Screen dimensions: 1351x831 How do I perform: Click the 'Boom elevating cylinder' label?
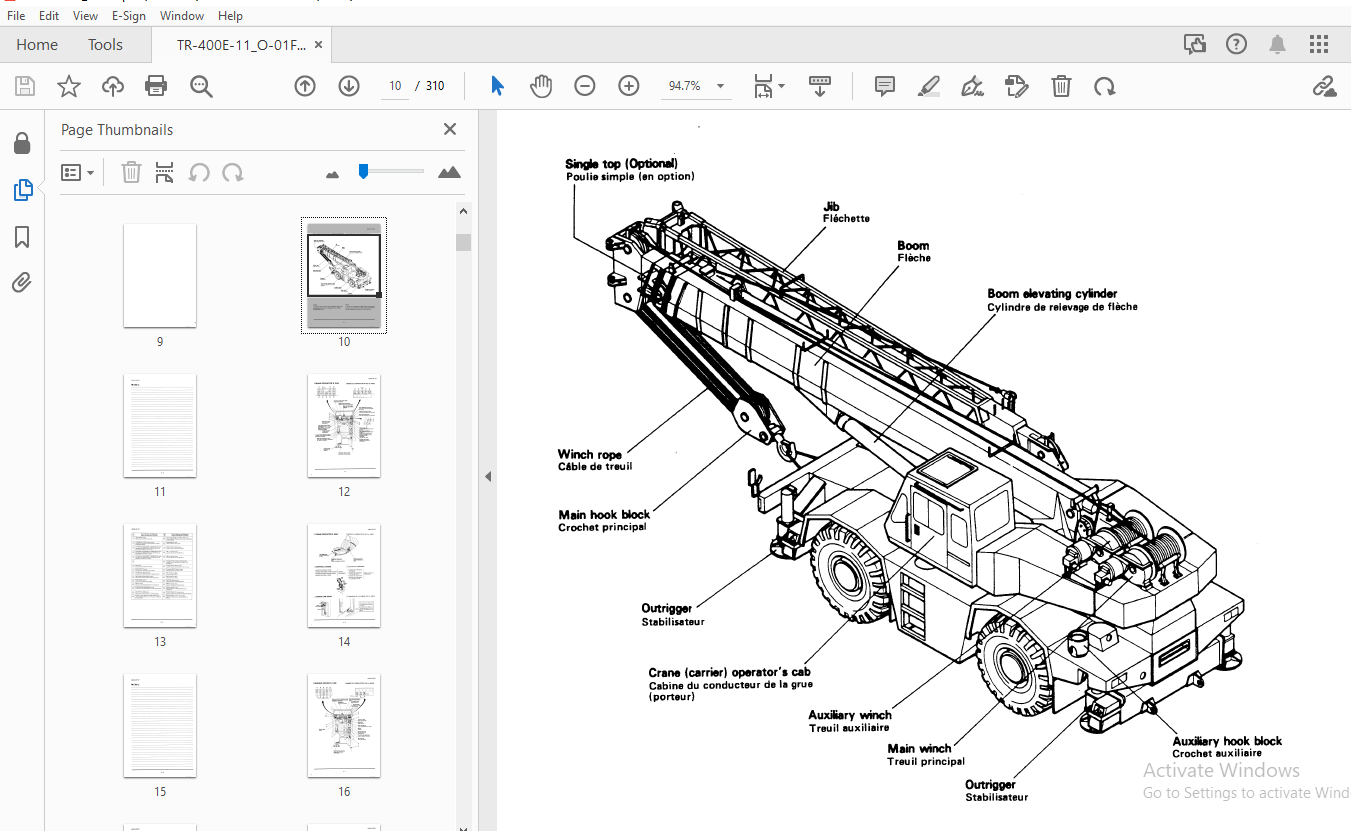coord(1052,294)
